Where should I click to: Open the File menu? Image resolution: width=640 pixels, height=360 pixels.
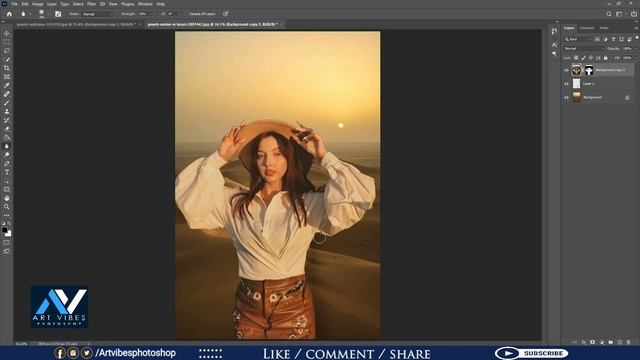click(14, 4)
